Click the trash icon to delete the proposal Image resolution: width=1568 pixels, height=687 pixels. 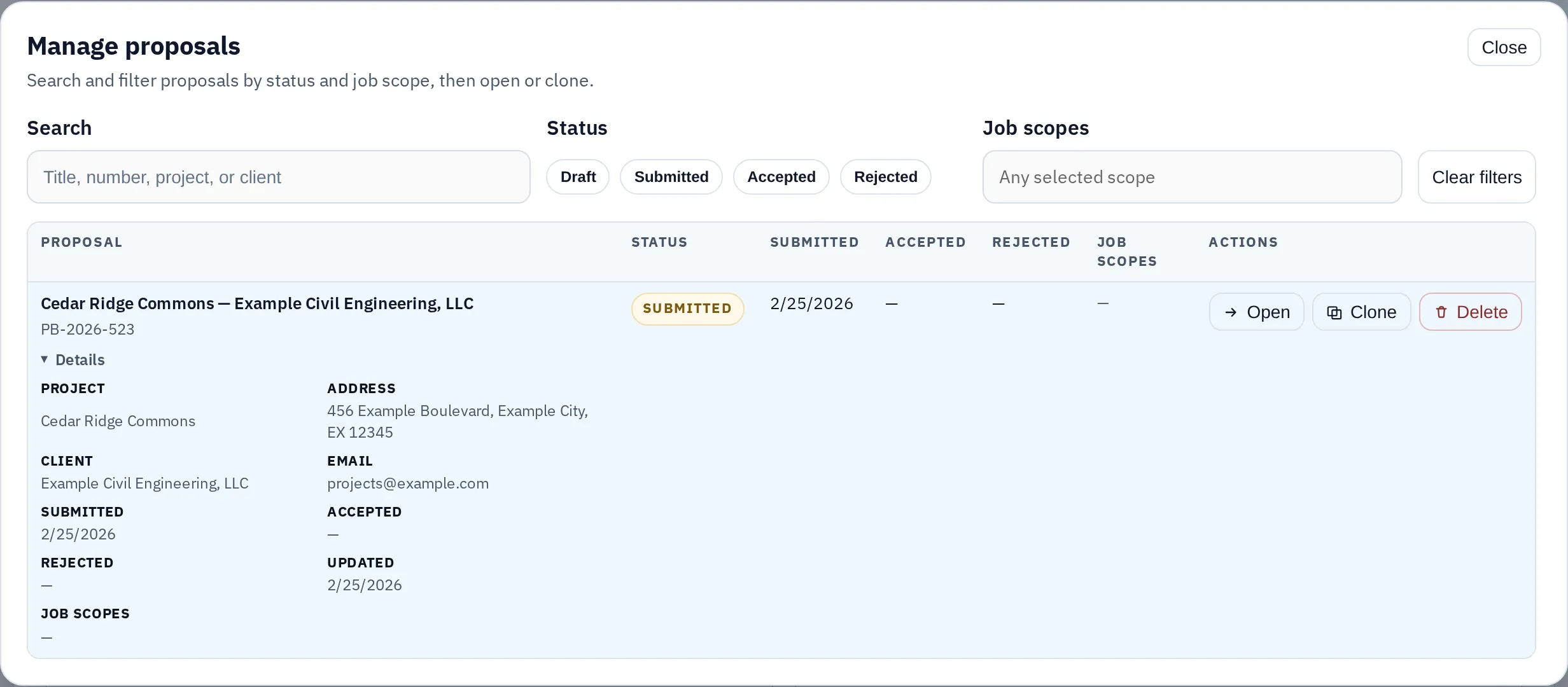(x=1442, y=312)
